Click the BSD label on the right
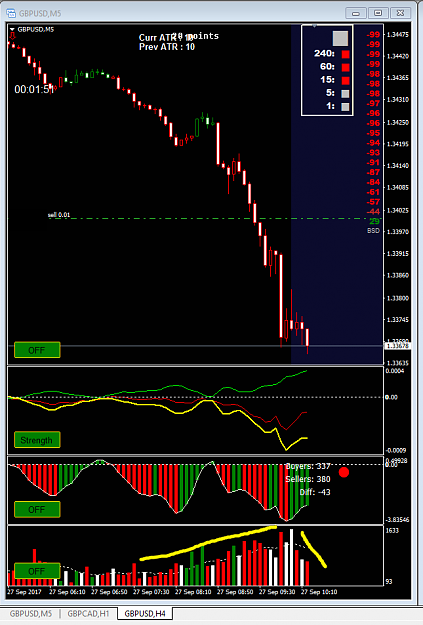The width and height of the screenshot is (423, 625). pyautogui.click(x=373, y=231)
